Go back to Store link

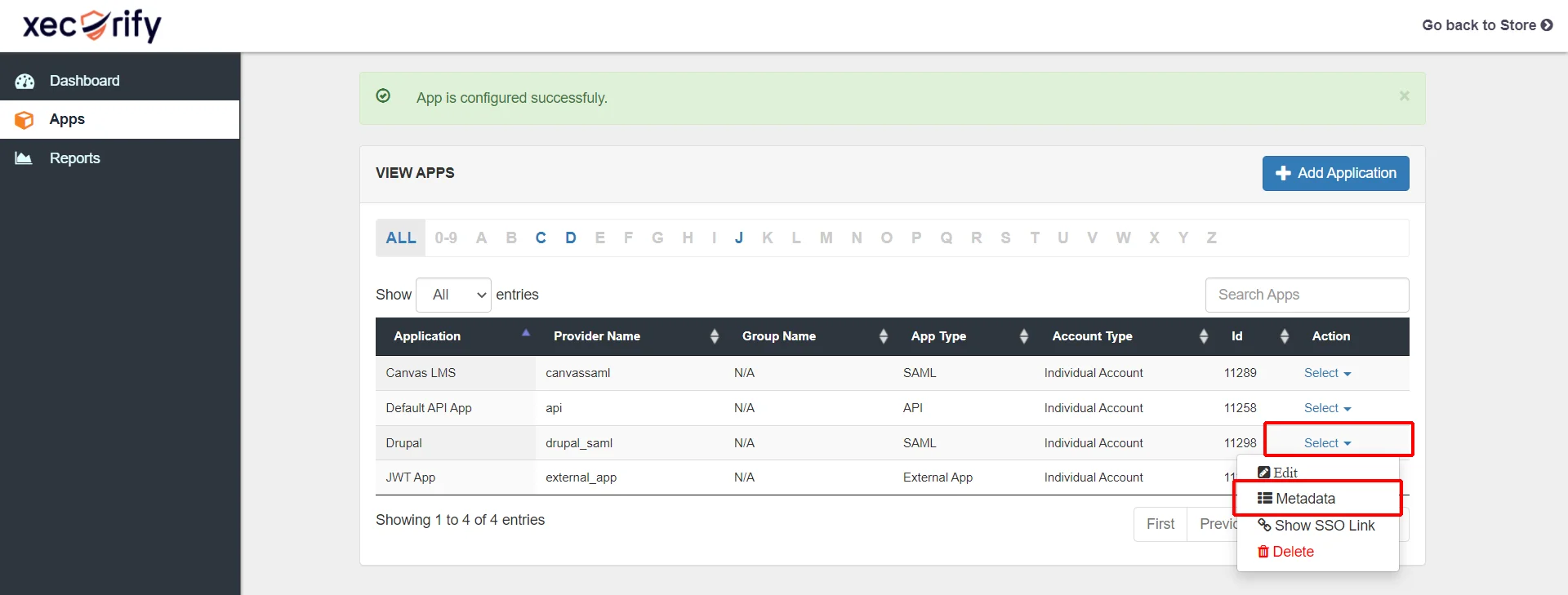1487,25
